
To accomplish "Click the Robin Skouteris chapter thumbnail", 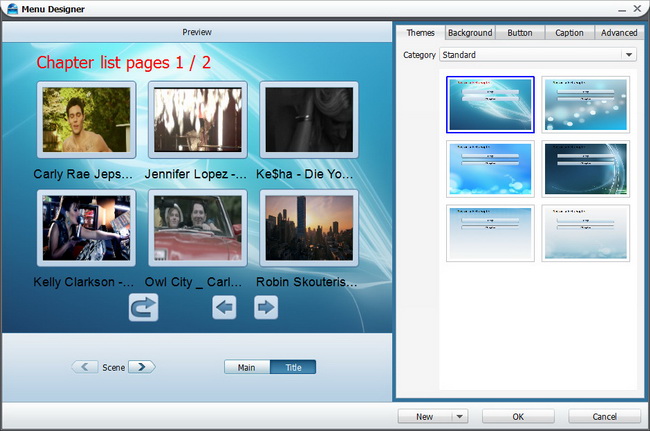I will point(309,228).
